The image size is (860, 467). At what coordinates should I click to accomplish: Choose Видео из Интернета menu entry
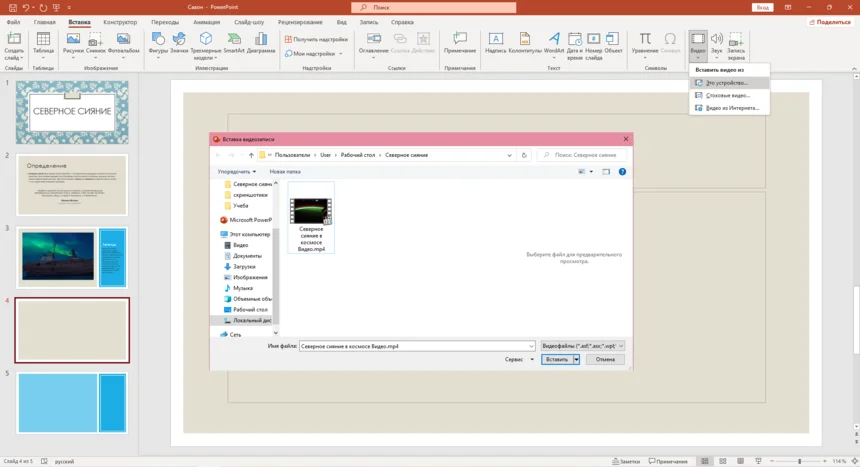coord(731,108)
